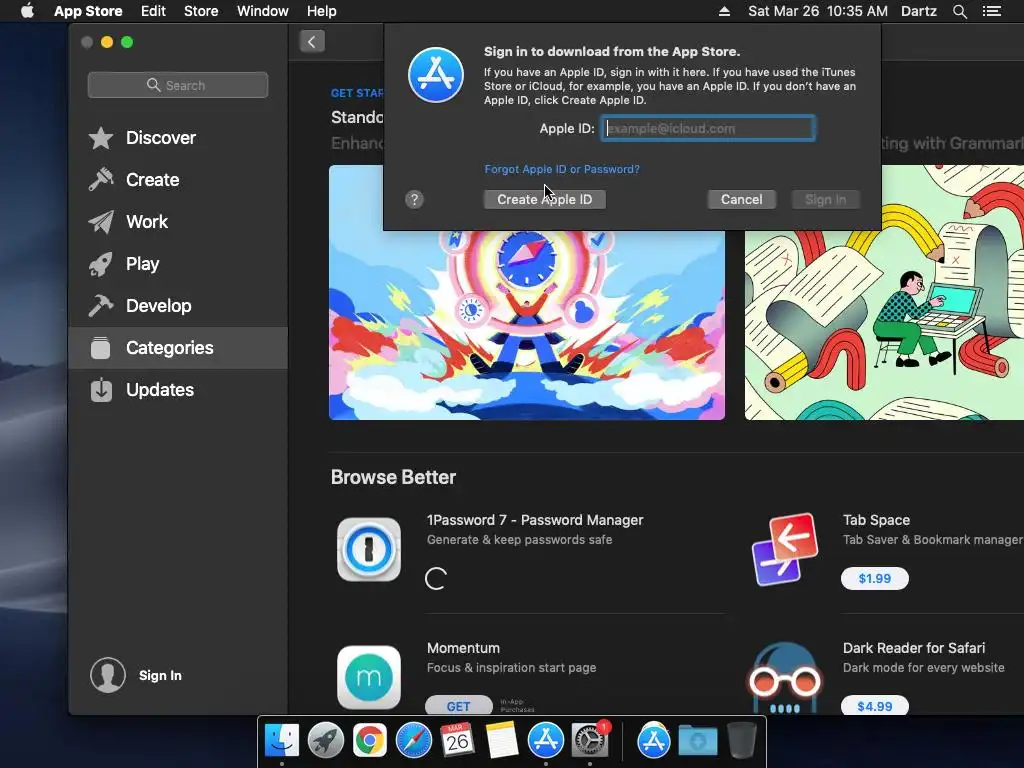Open Finder from the Dock
Image resolution: width=1024 pixels, height=768 pixels.
click(x=282, y=741)
